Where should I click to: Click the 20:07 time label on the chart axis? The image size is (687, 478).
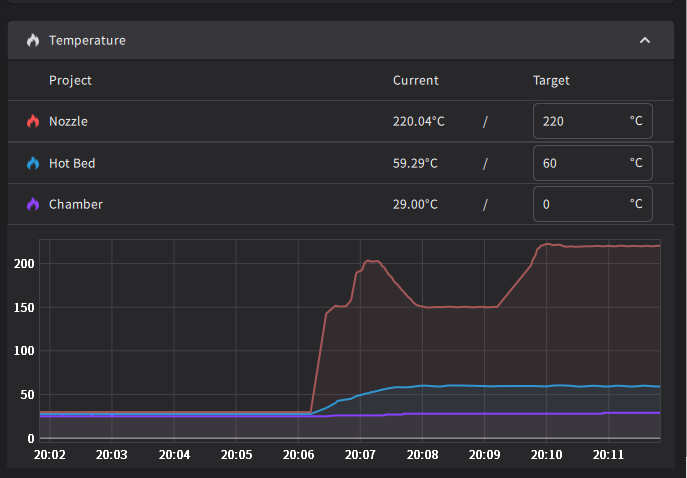360,455
